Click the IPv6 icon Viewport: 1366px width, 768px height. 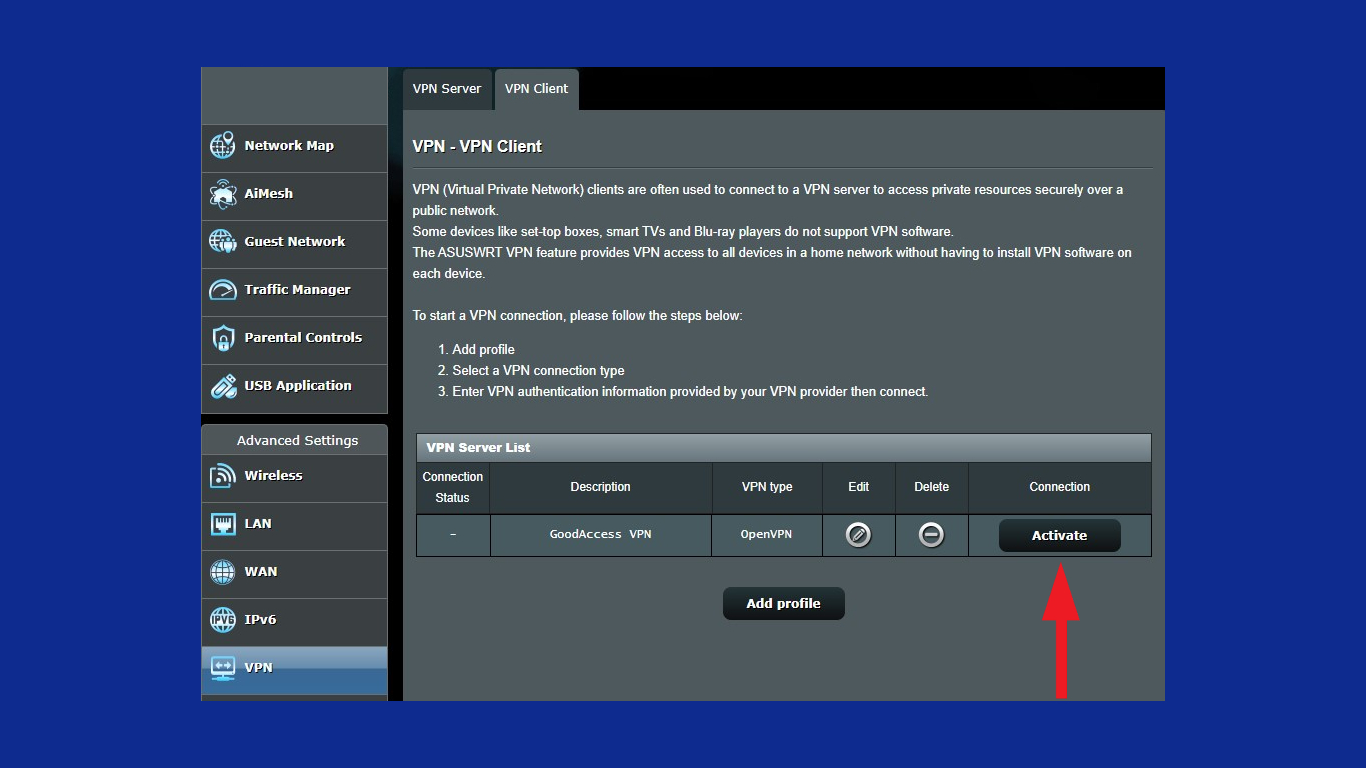click(222, 620)
